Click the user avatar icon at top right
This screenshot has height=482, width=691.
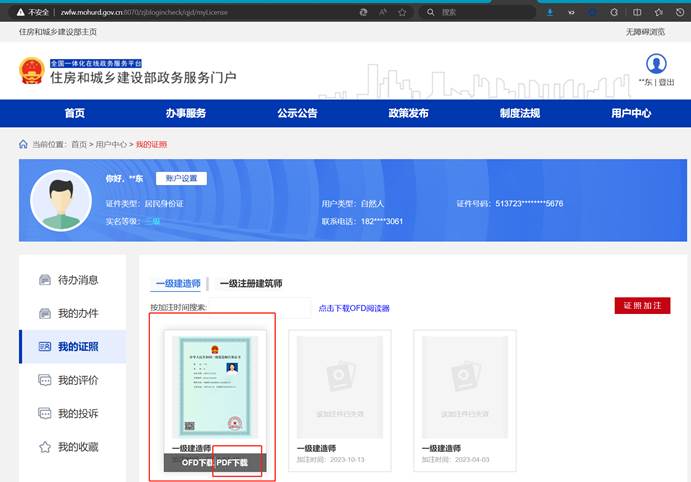pyautogui.click(x=656, y=64)
